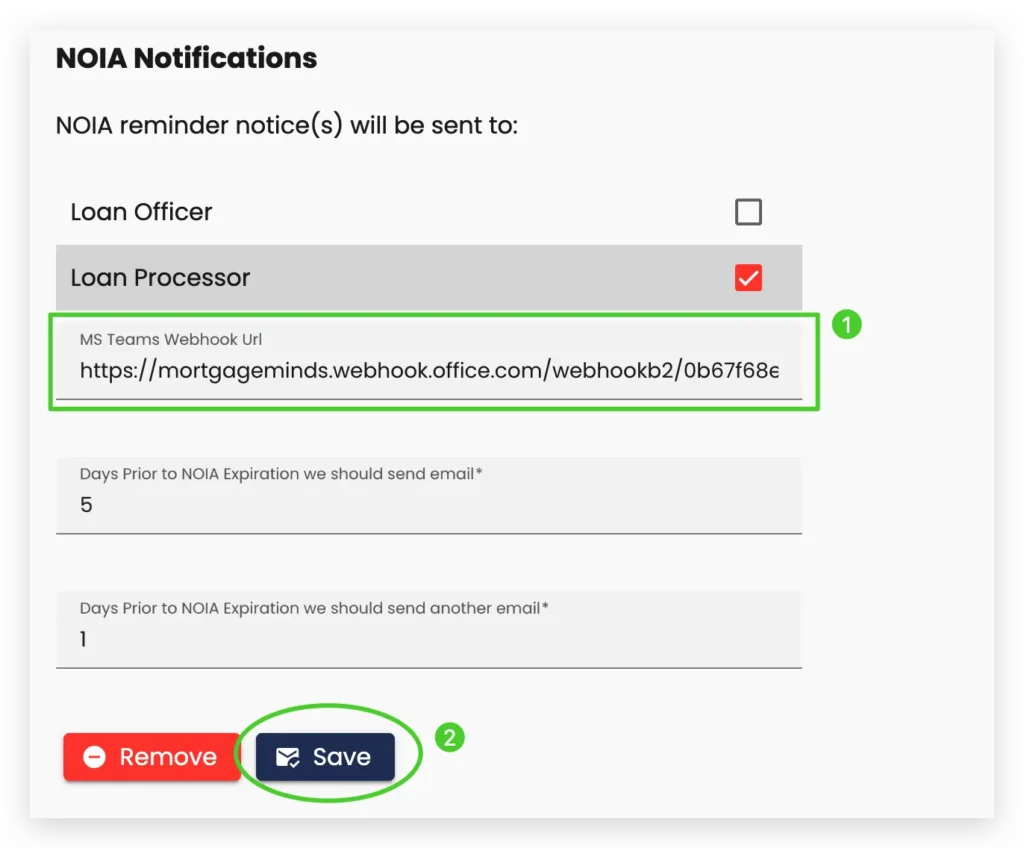Click the green number 2 annotation badge
This screenshot has width=1024, height=848.
[449, 738]
